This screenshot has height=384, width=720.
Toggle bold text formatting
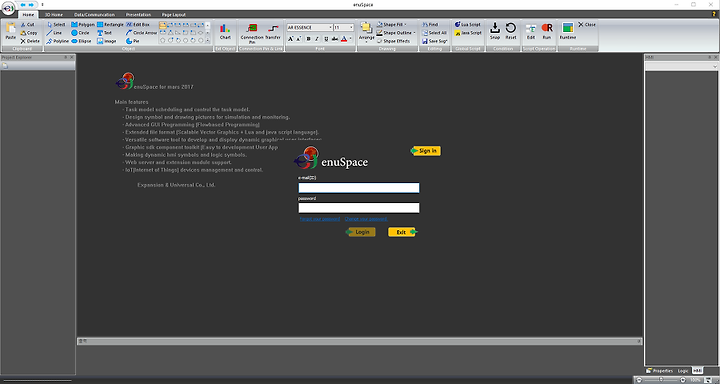tap(308, 39)
